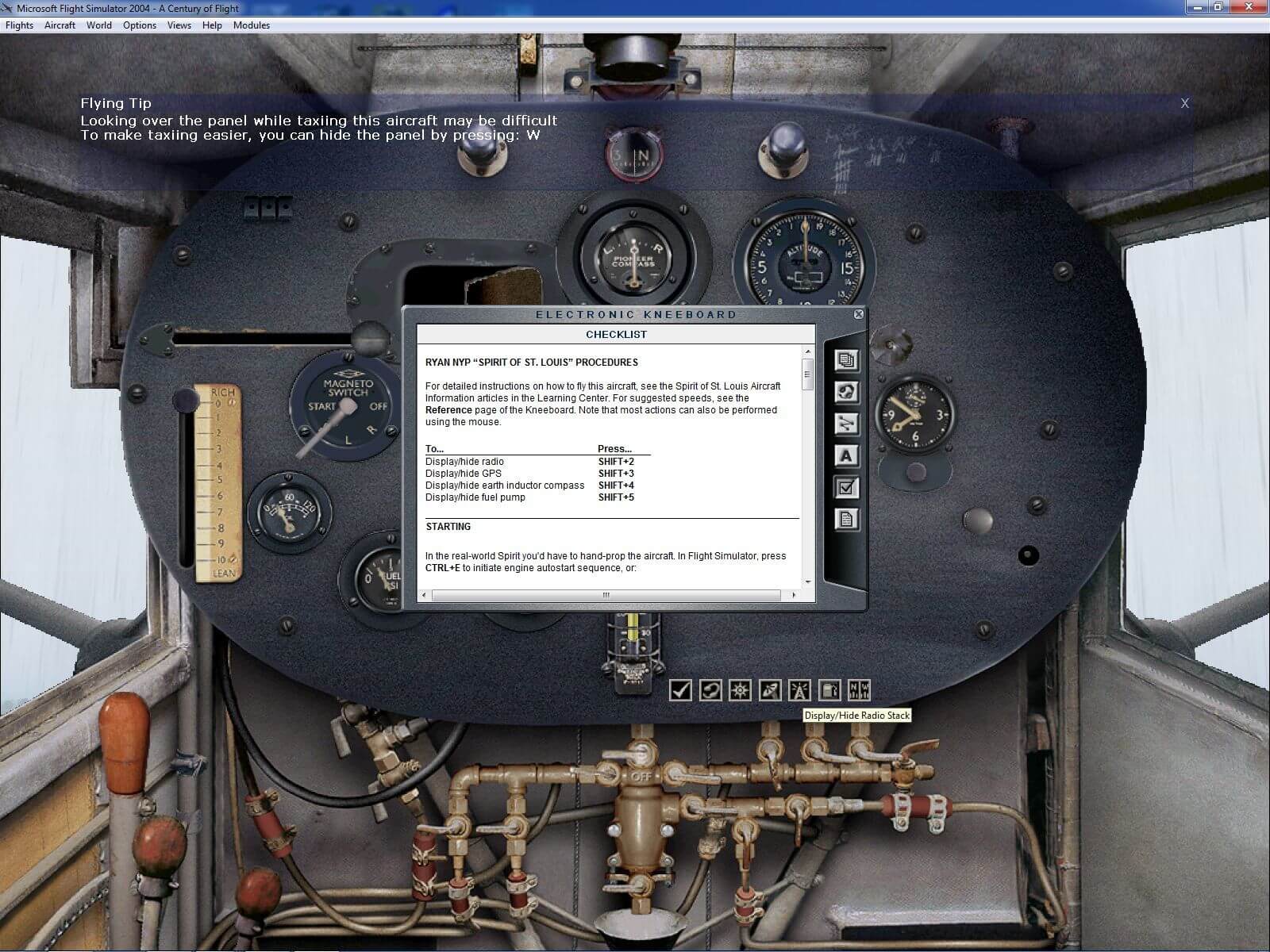This screenshot has height=952, width=1270.
Task: Click the checklist scroll-up arrow
Action: click(x=808, y=351)
